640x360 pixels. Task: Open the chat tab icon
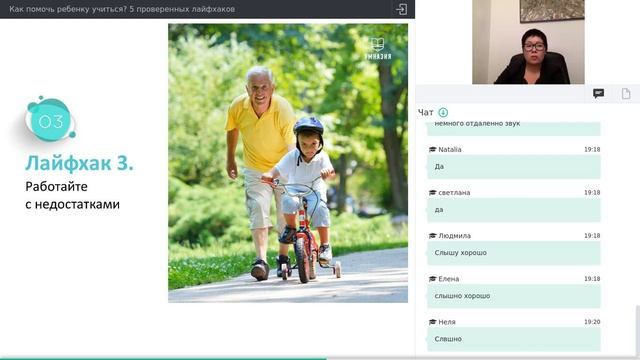pyautogui.click(x=598, y=93)
